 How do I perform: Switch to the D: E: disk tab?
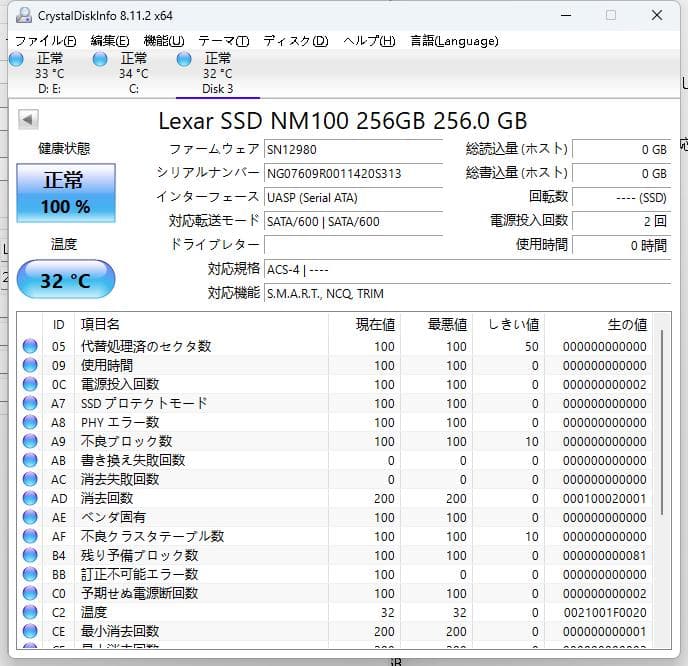coord(49,73)
